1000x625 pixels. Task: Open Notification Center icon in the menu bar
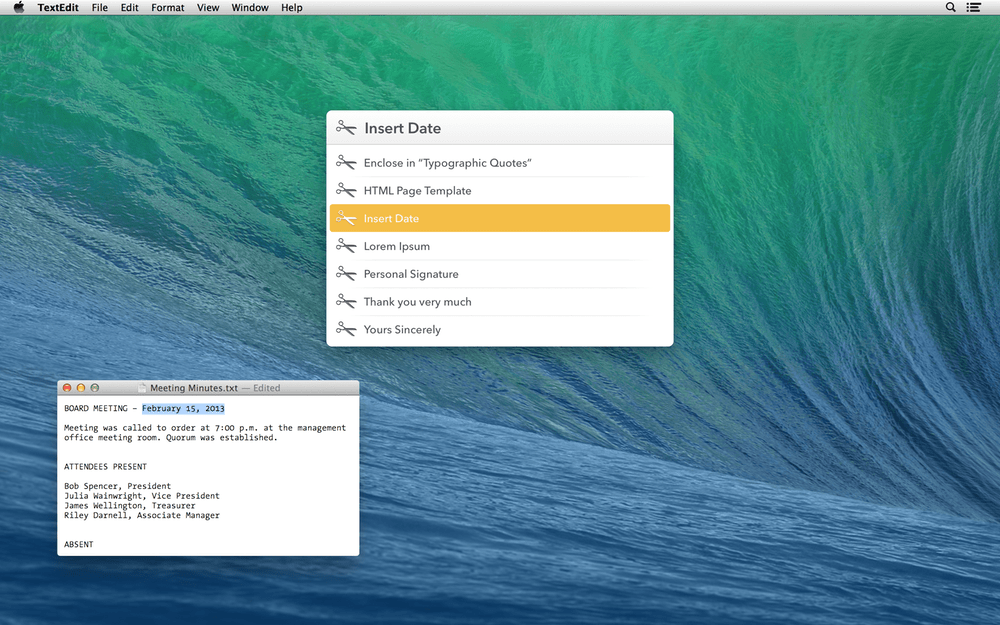tap(973, 8)
